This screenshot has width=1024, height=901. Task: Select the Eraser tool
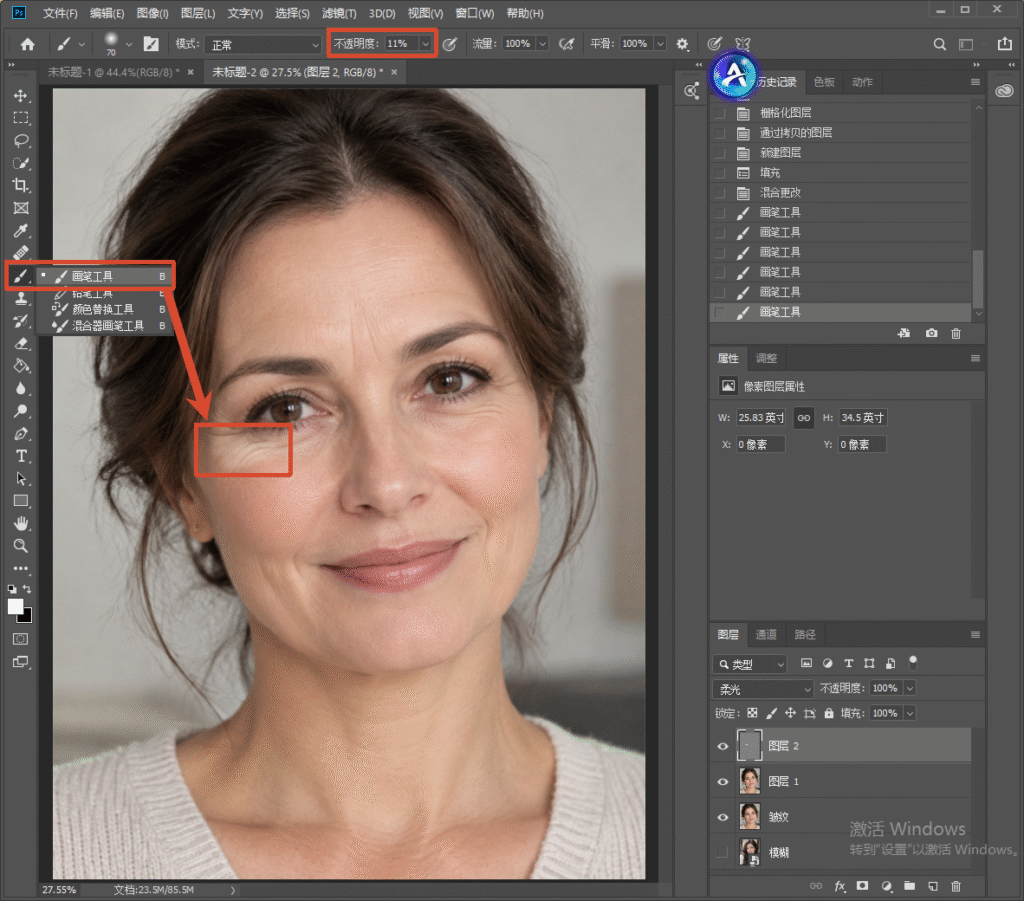(21, 343)
